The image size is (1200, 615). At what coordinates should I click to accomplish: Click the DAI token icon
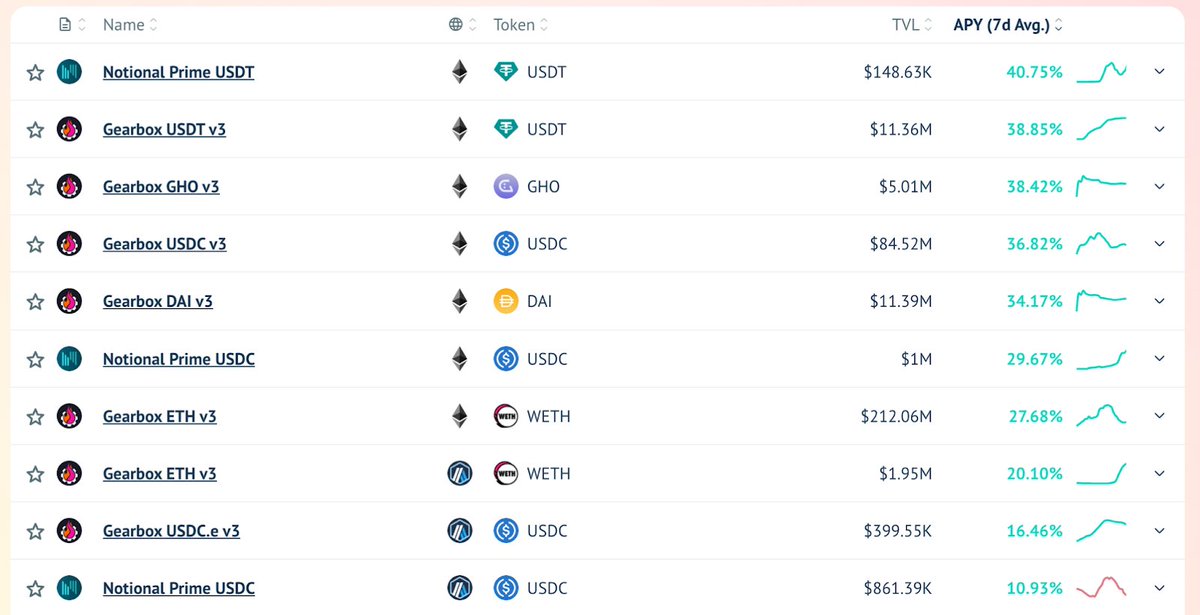click(x=506, y=301)
